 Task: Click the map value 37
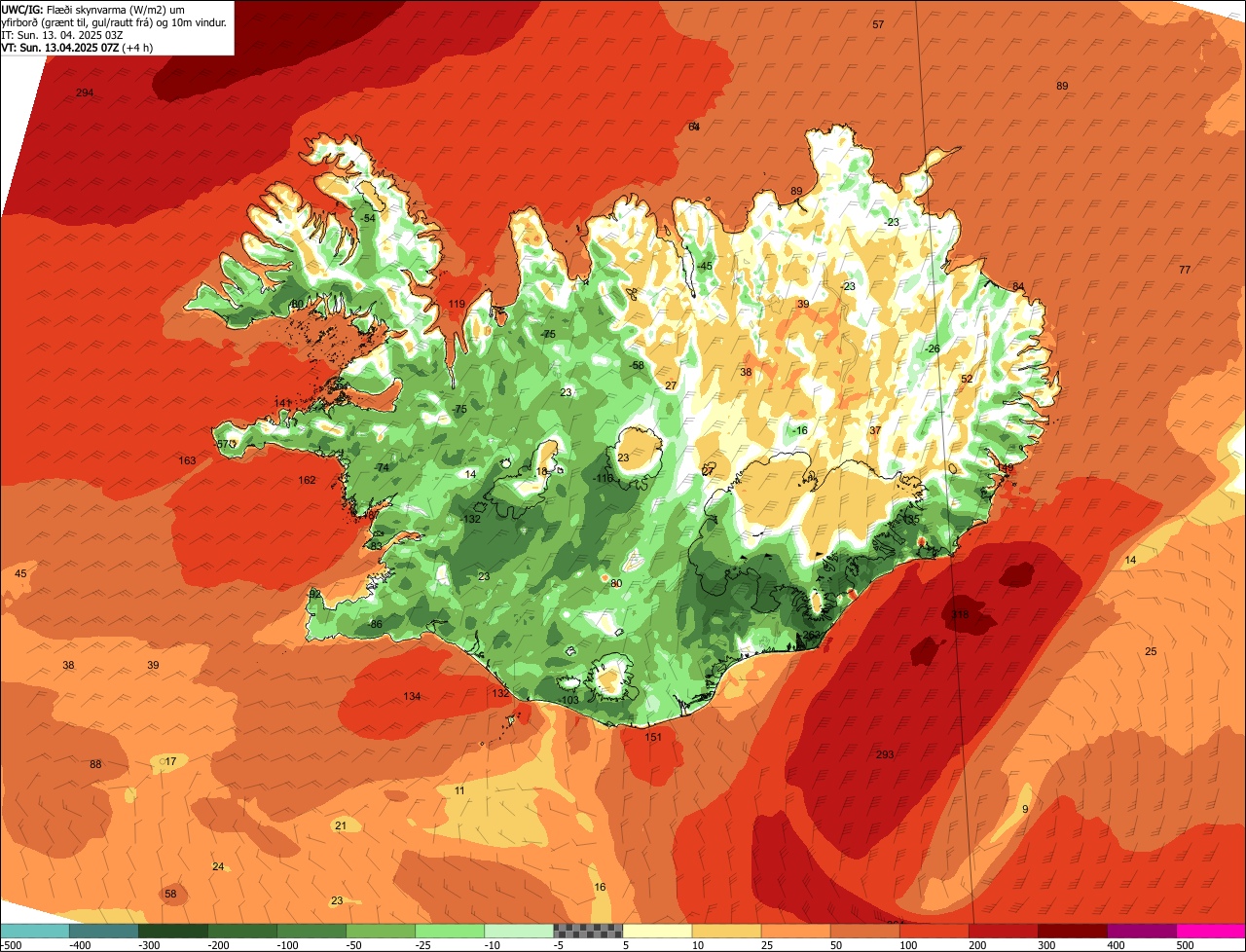[875, 430]
